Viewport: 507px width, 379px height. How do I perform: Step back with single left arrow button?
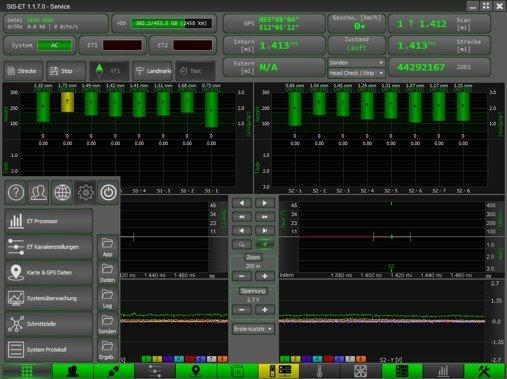tap(241, 203)
